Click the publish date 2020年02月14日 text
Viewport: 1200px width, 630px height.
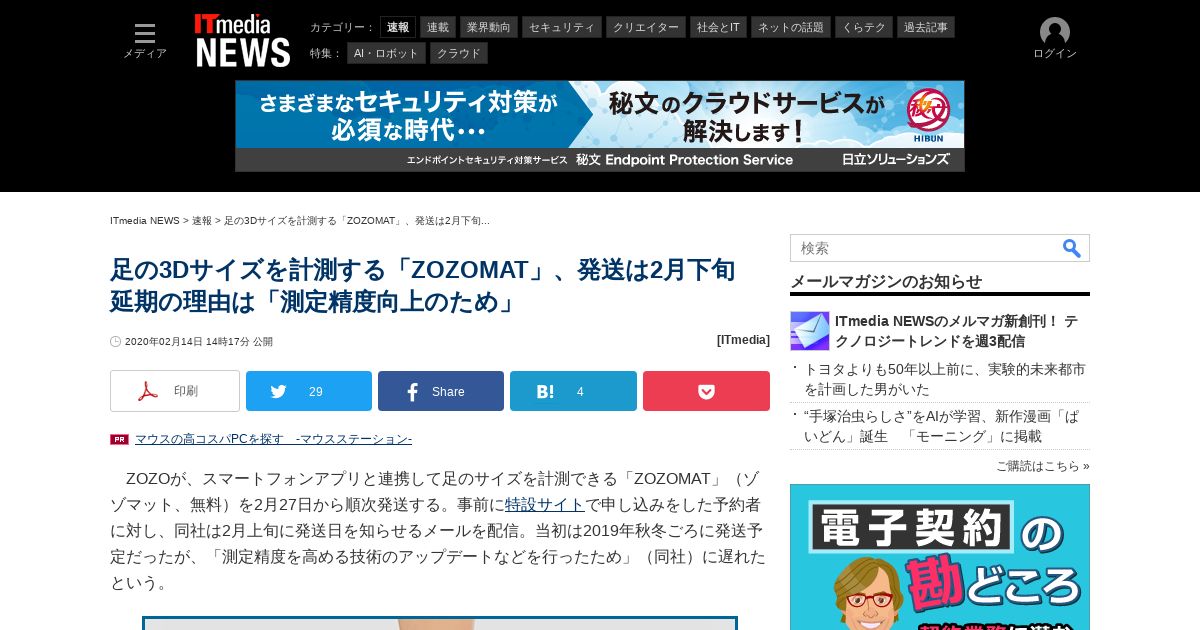pos(199,341)
